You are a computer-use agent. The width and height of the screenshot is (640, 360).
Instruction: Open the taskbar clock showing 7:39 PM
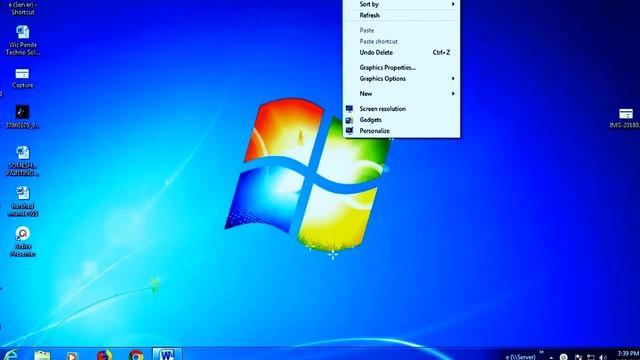[x=628, y=354]
